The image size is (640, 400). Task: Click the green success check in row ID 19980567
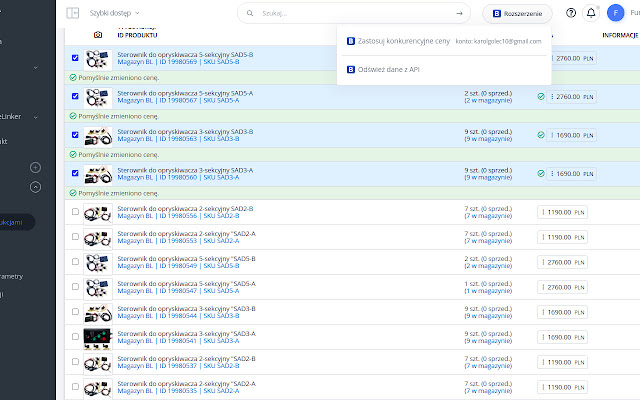[x=541, y=97]
